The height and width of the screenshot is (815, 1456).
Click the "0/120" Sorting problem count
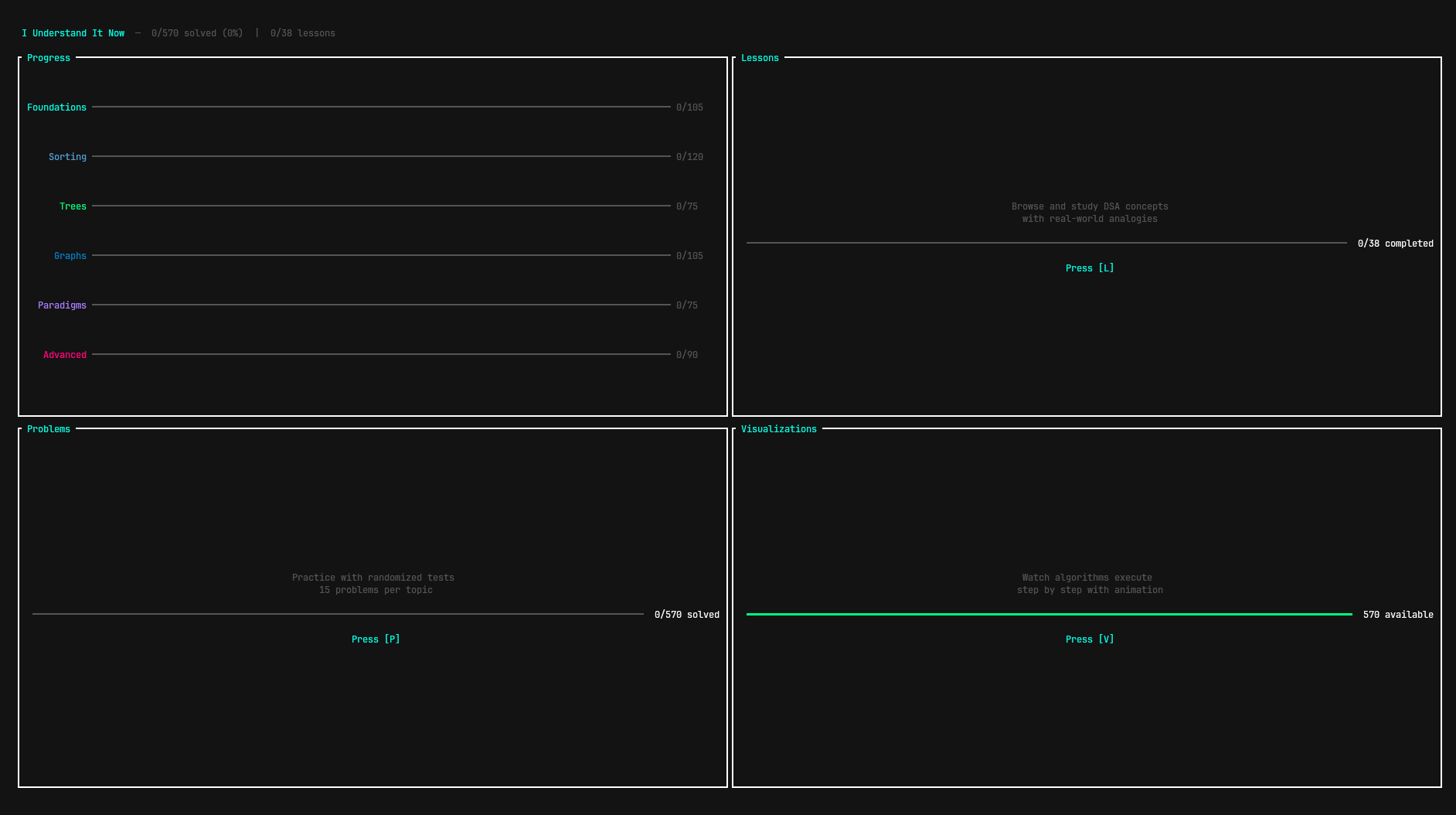point(689,157)
